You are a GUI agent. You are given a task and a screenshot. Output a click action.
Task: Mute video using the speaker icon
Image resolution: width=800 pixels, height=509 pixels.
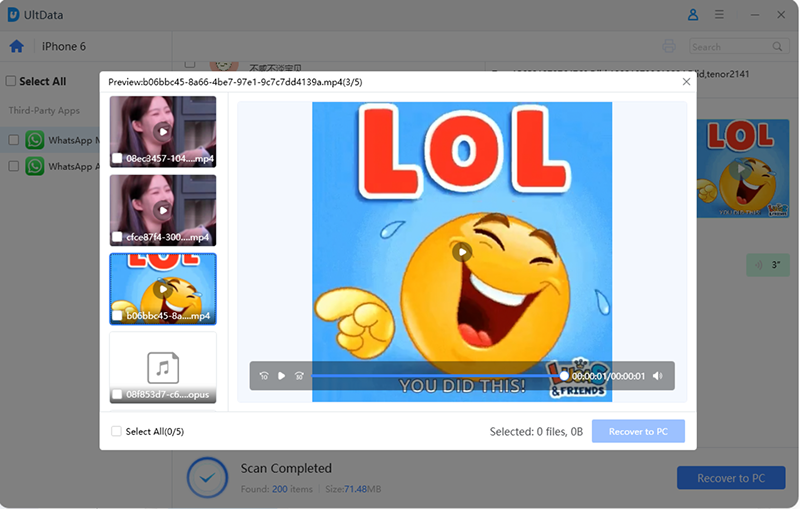[x=658, y=376]
